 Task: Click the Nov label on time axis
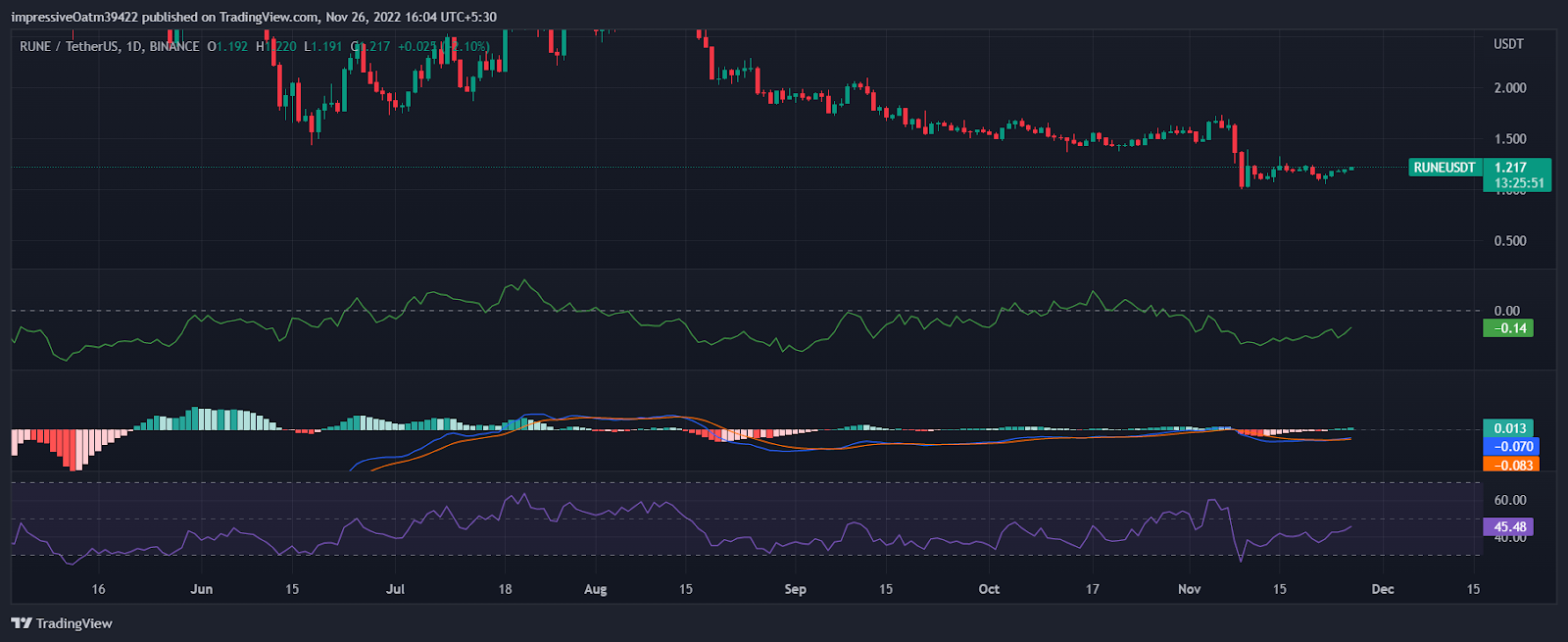pyautogui.click(x=1189, y=589)
